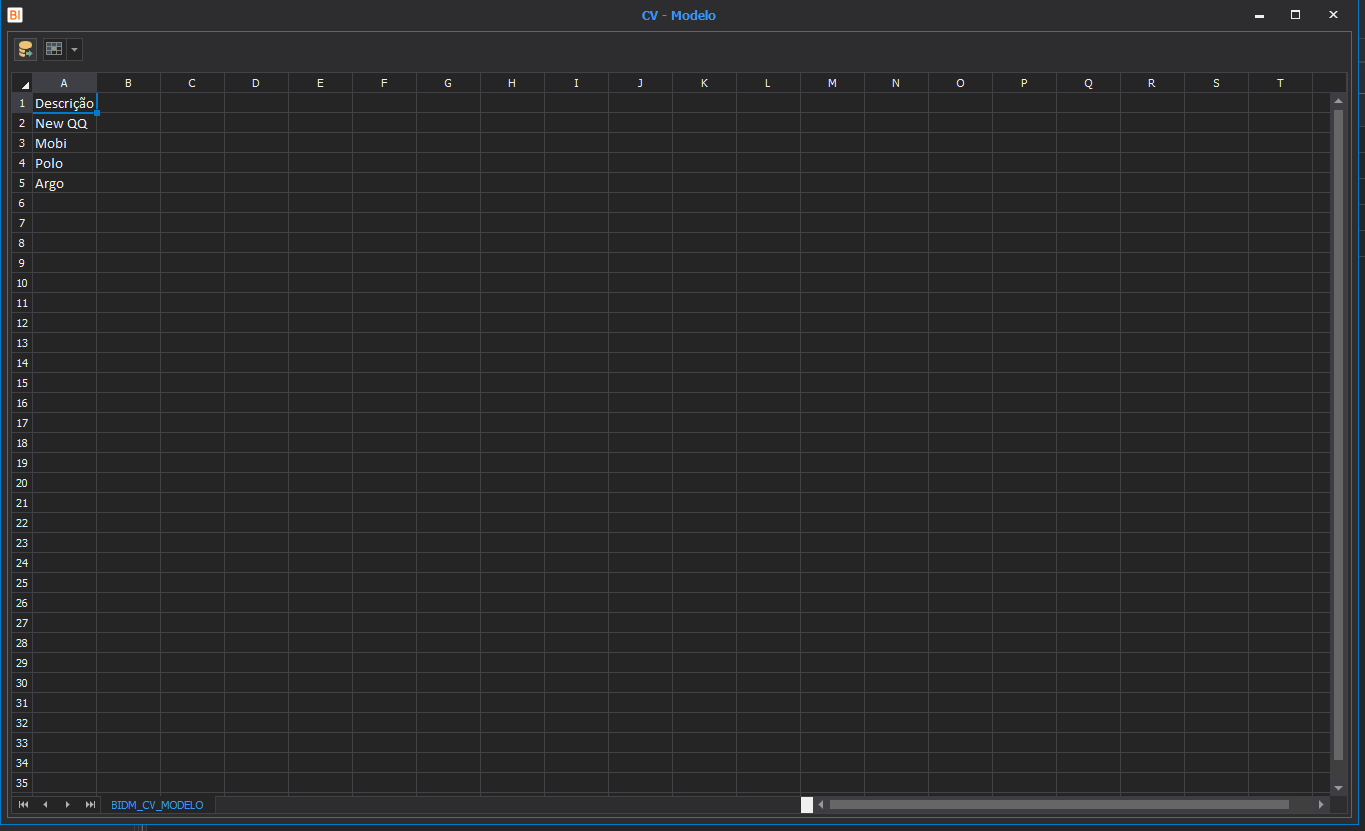Select cell containing "New QQ"

pos(64,123)
